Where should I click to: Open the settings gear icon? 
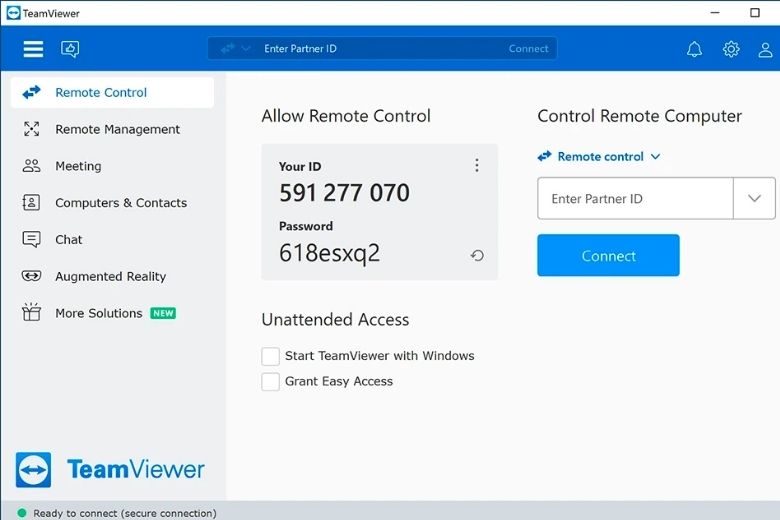pos(731,49)
